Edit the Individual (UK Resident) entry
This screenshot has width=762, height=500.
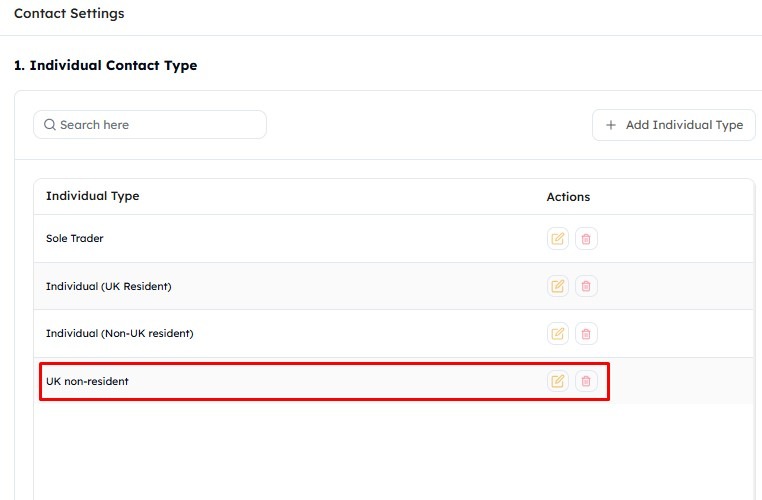[x=557, y=286]
